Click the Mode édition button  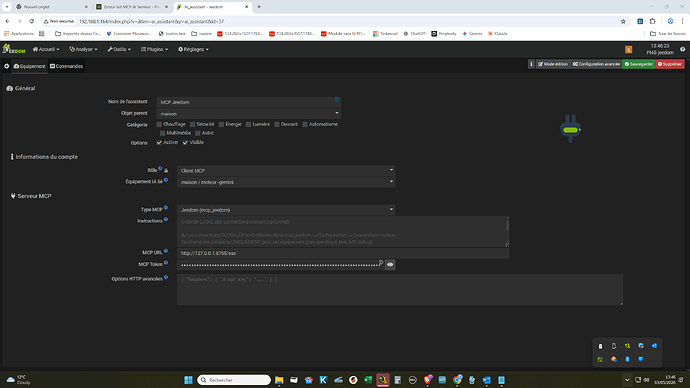click(553, 64)
